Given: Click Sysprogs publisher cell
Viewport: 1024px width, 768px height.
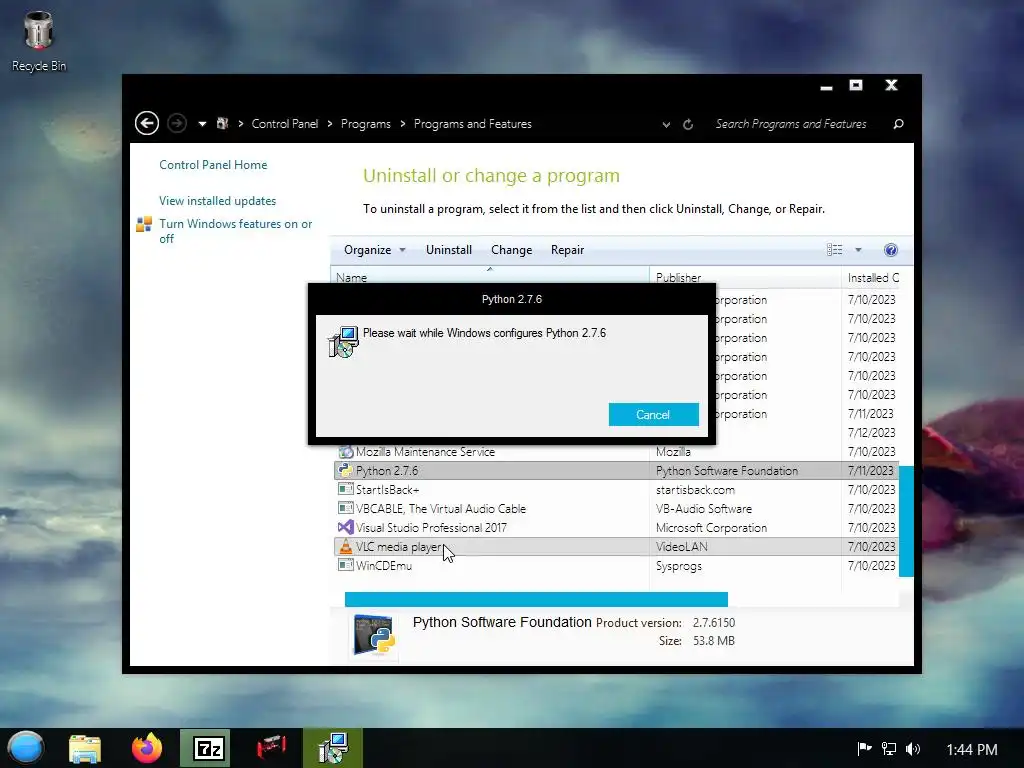Looking at the screenshot, I should 679,566.
